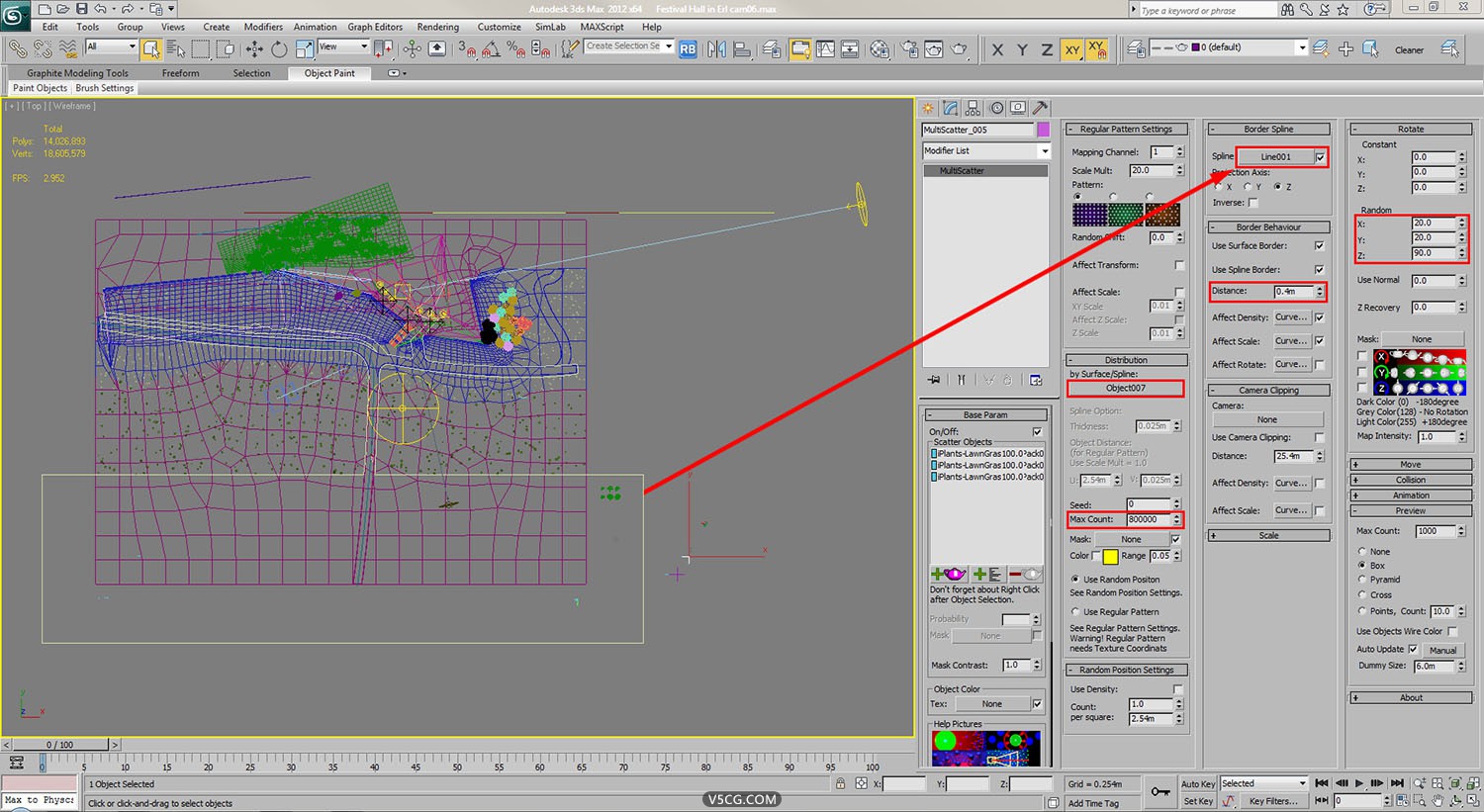The image size is (1484, 812).
Task: Toggle the 3D Snaps tool
Action: 467,48
